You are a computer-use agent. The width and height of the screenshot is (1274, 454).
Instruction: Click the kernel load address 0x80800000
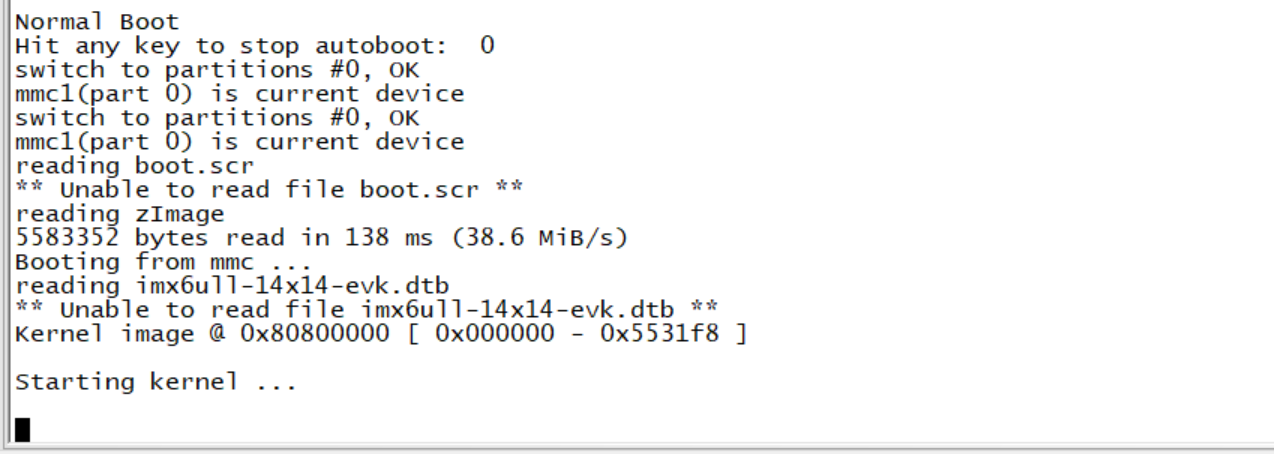pyautogui.click(x=314, y=334)
